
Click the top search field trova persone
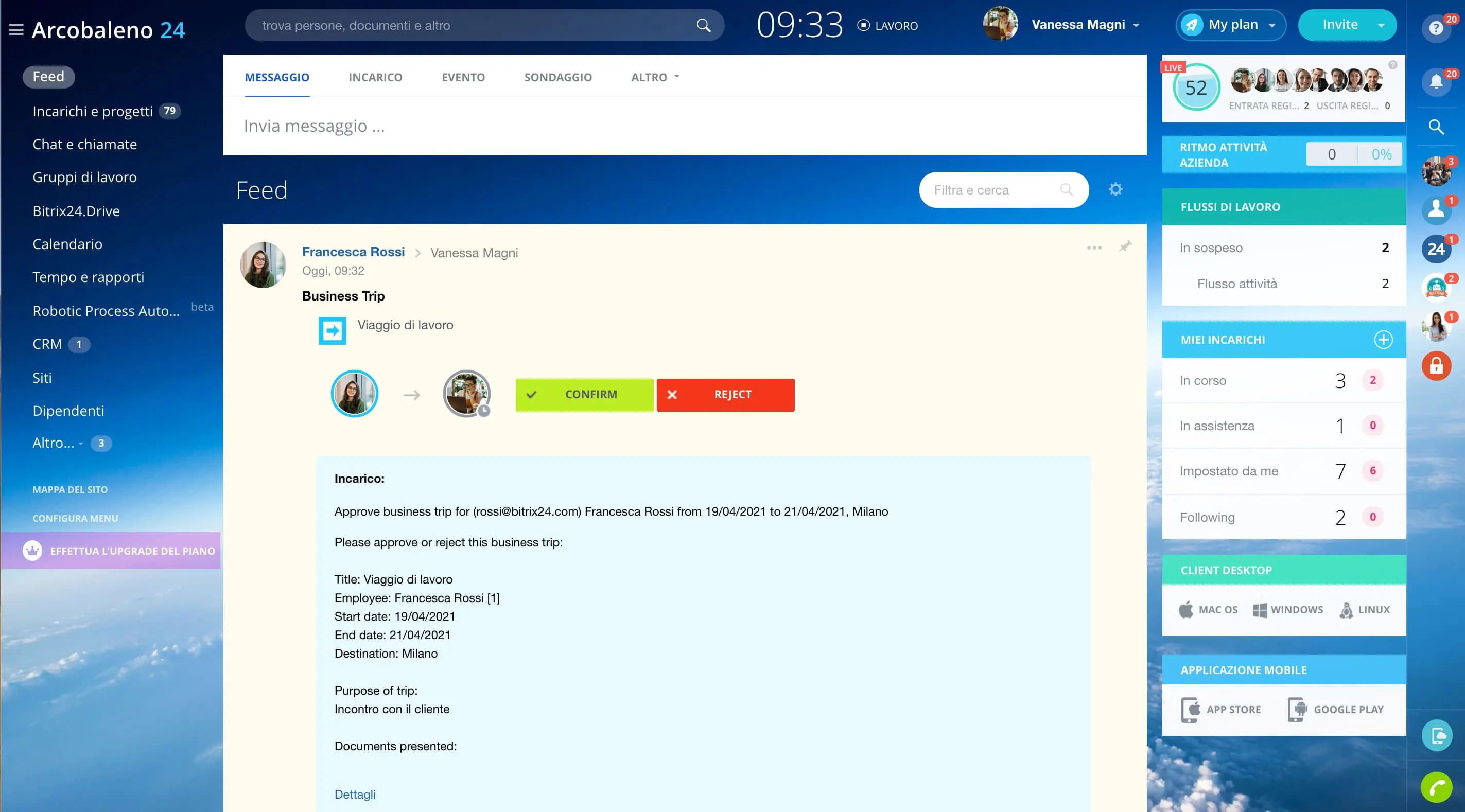[x=484, y=26]
